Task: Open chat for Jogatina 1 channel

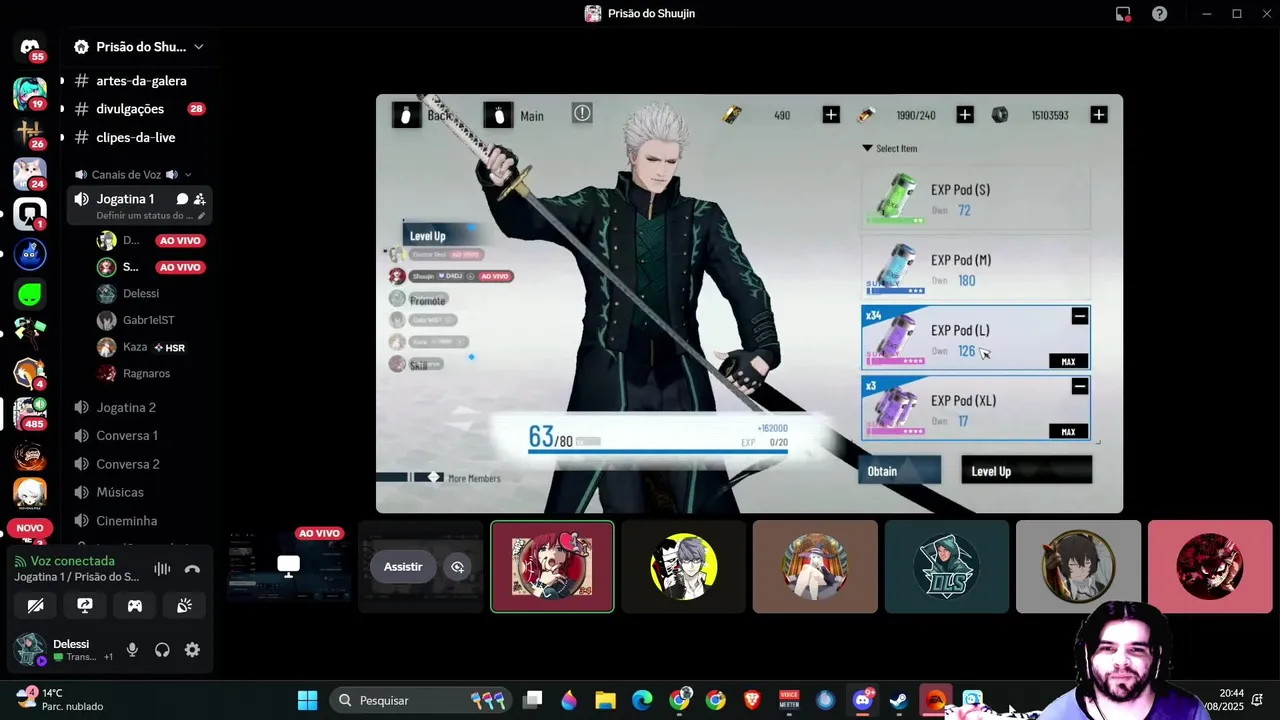Action: [x=182, y=199]
